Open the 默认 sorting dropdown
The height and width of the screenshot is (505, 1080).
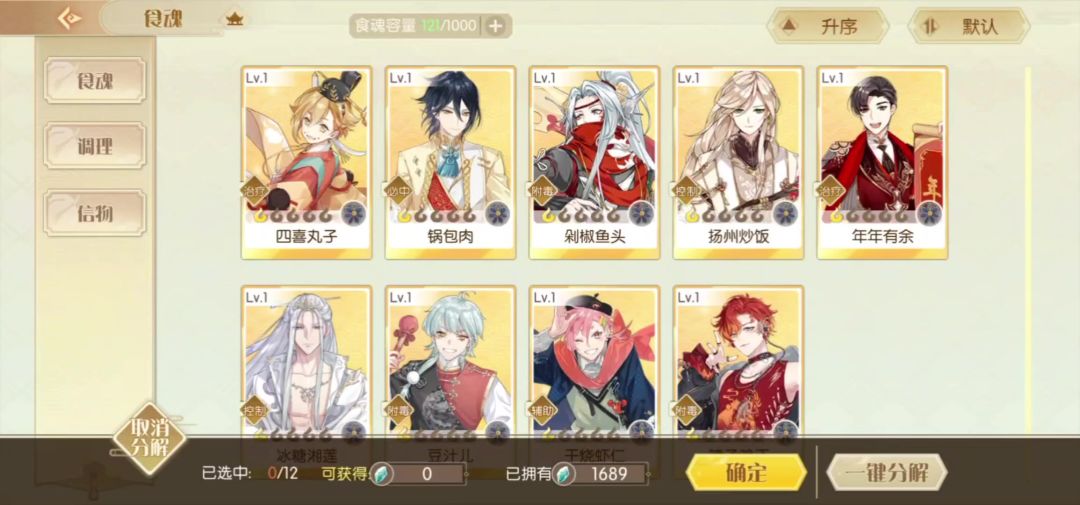(x=968, y=26)
